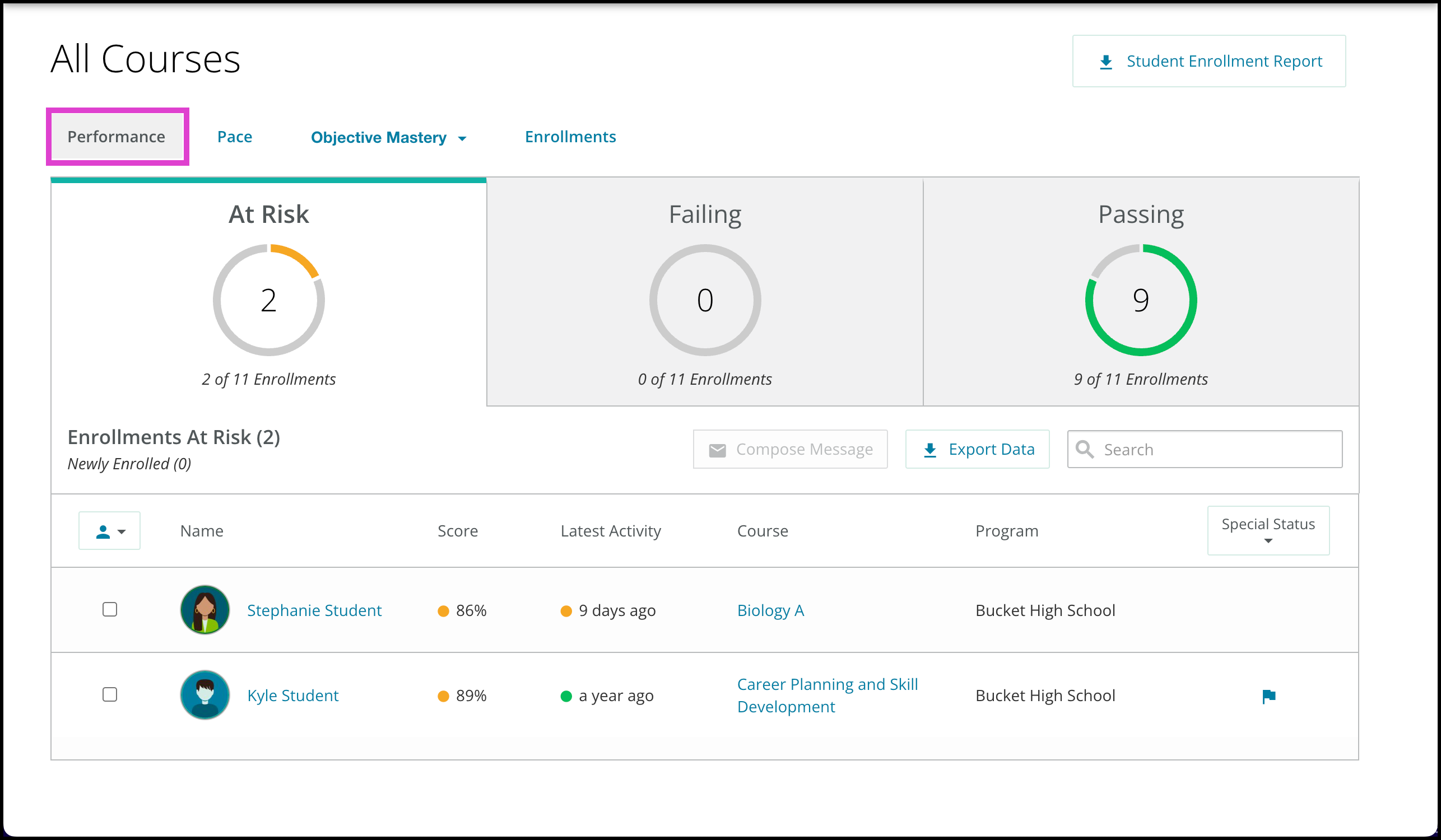The width and height of the screenshot is (1441, 840).
Task: Click Export Data button
Action: 977,449
